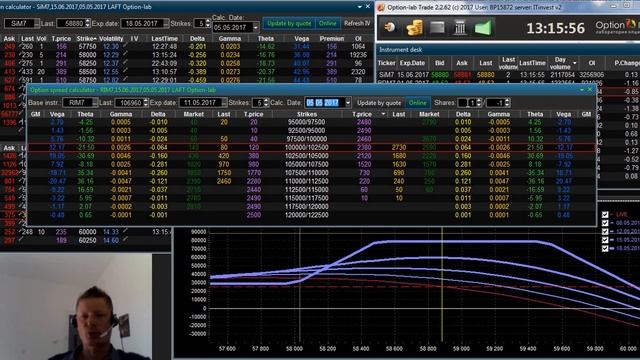Click the Market column header left of Strikes
The height and width of the screenshot is (360, 640).
193,114
